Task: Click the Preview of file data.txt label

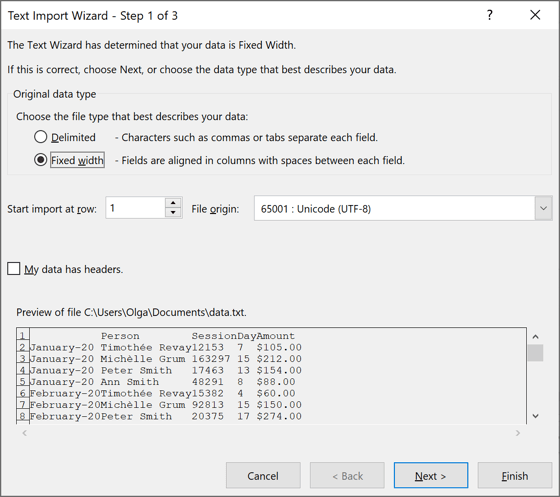Action: [131, 312]
